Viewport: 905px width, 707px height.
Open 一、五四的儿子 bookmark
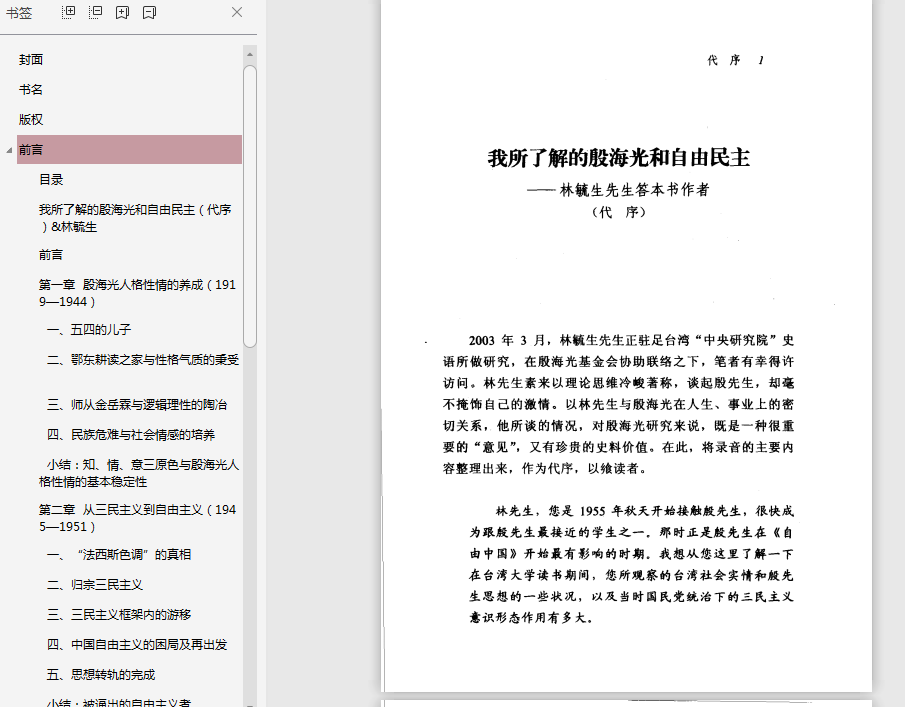(89, 330)
